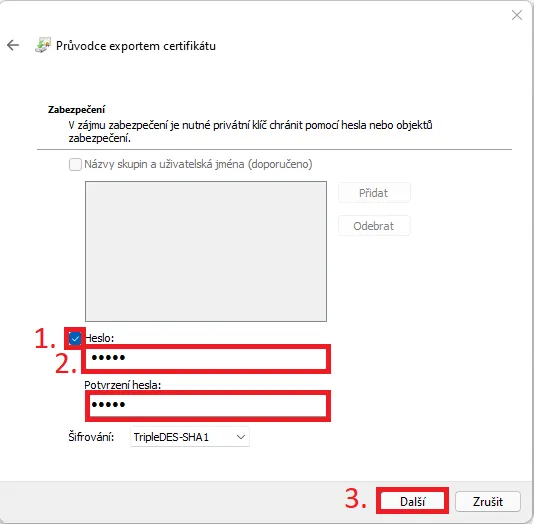Click the Potvrzení hesla label
Viewport: 534px width, 524px height.
click(123, 385)
